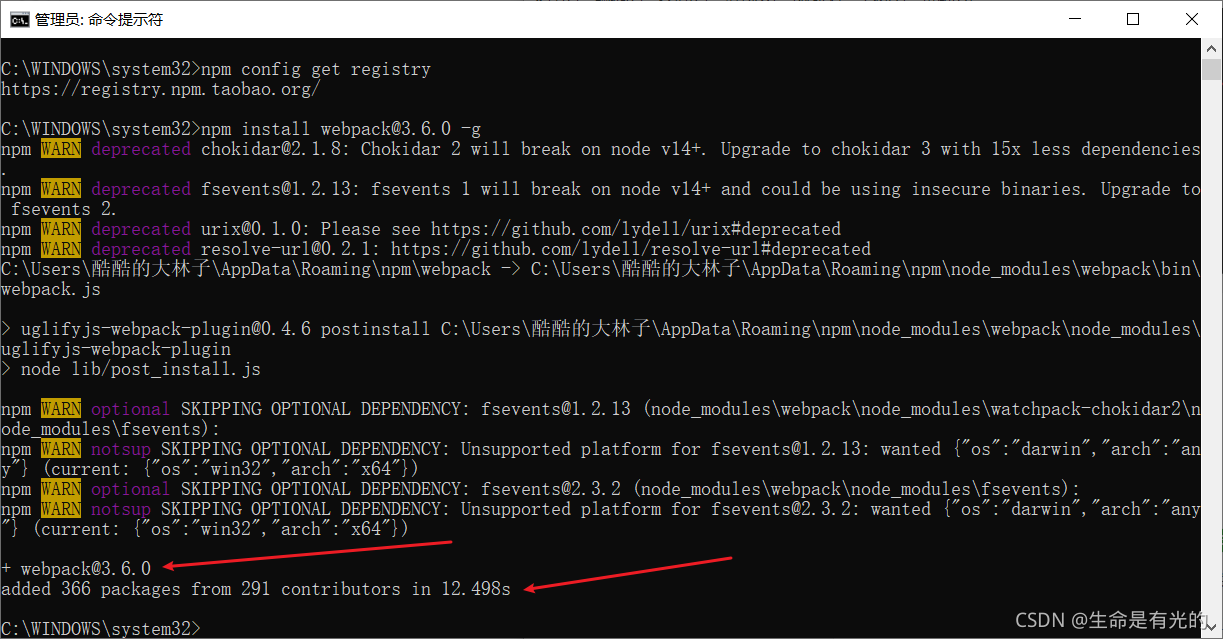The width and height of the screenshot is (1223, 639).
Task: Click the final C:\WINDOWS\system32> prompt
Action: point(101,629)
